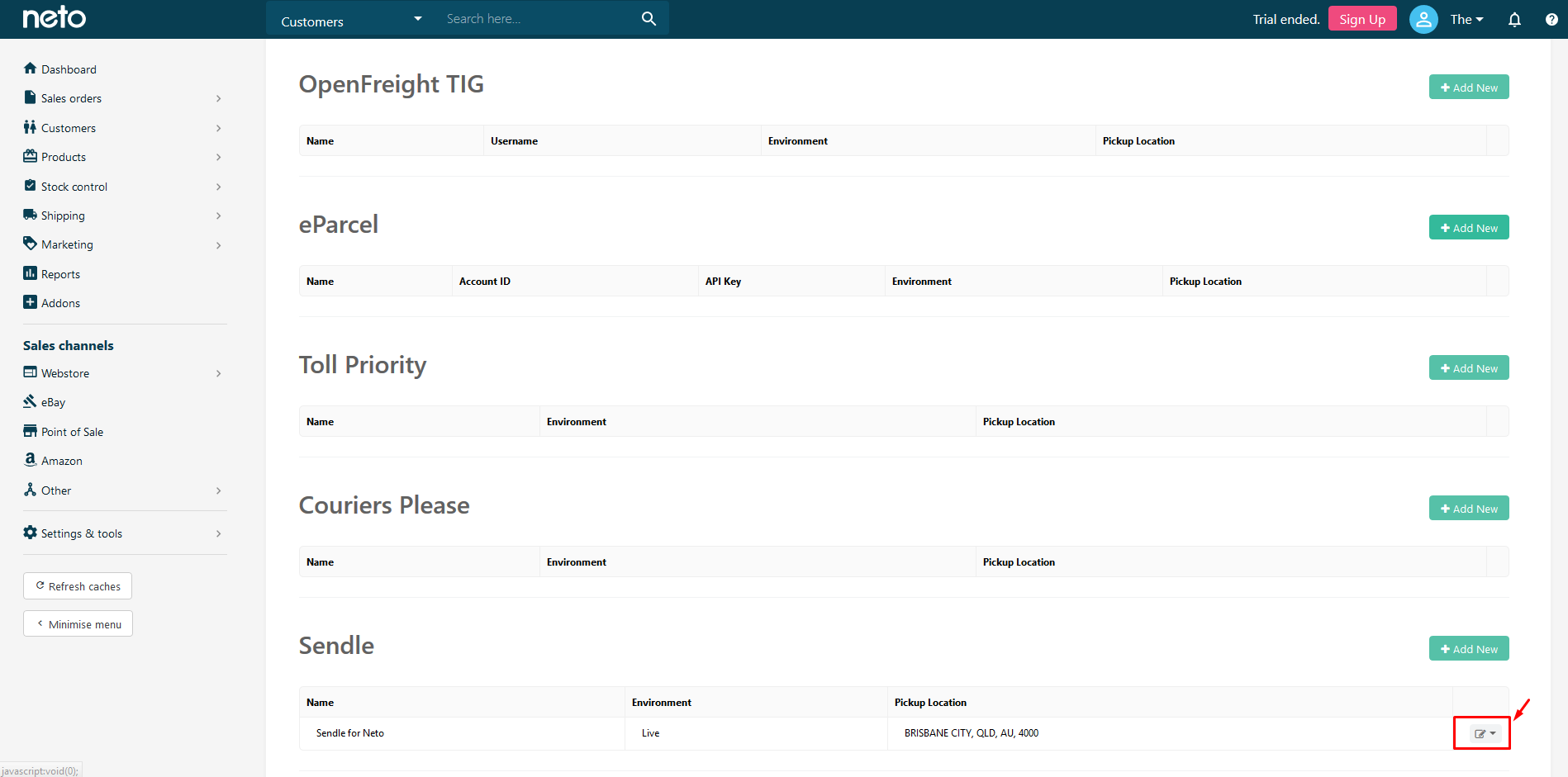Expand the Products submenu chevron

click(x=218, y=157)
